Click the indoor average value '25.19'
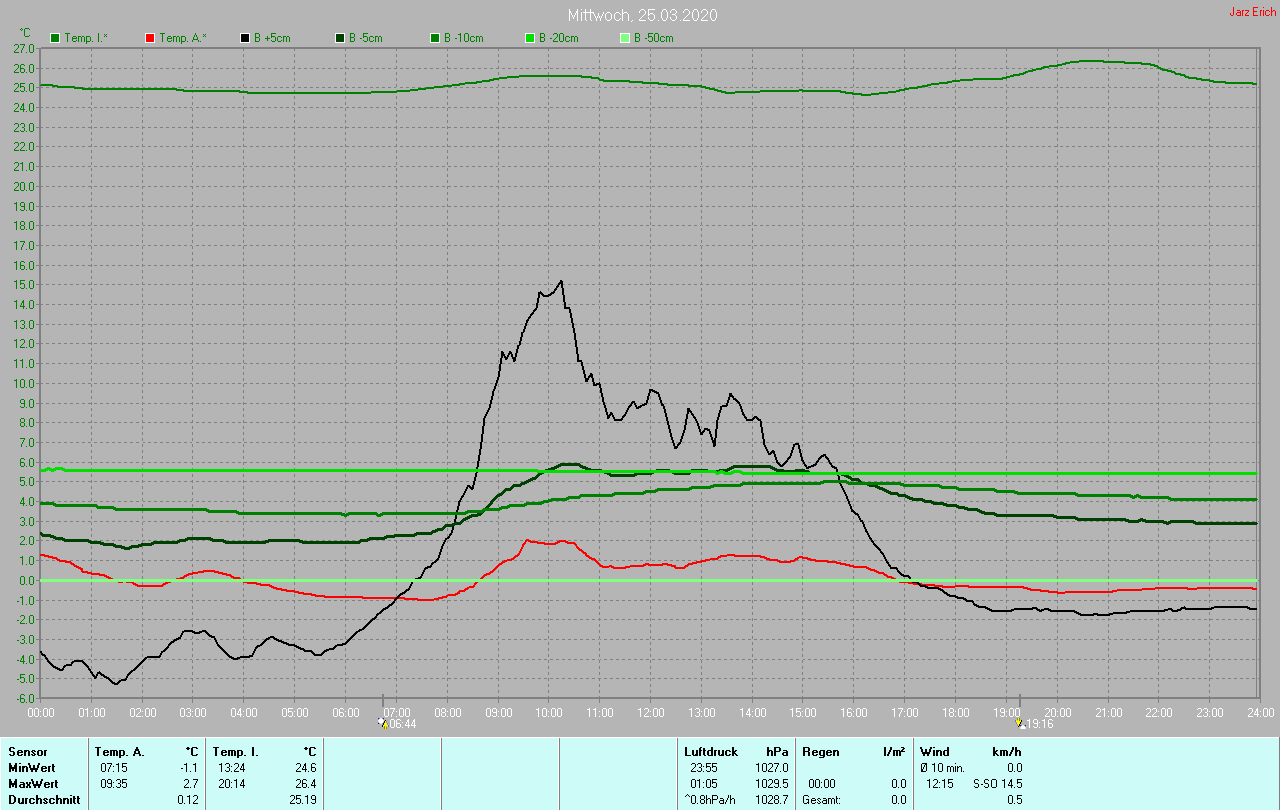 302,799
